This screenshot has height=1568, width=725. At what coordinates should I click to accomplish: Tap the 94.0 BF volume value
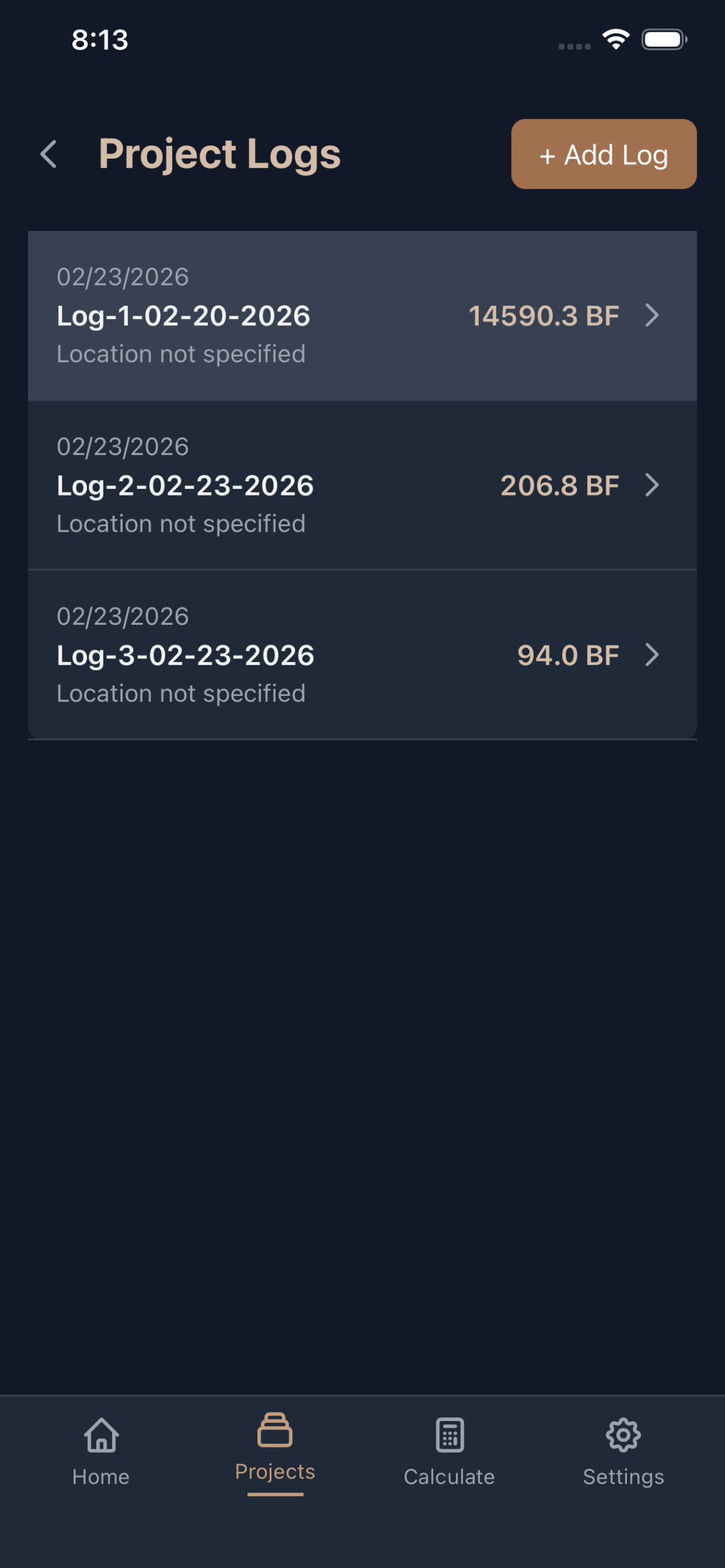568,655
